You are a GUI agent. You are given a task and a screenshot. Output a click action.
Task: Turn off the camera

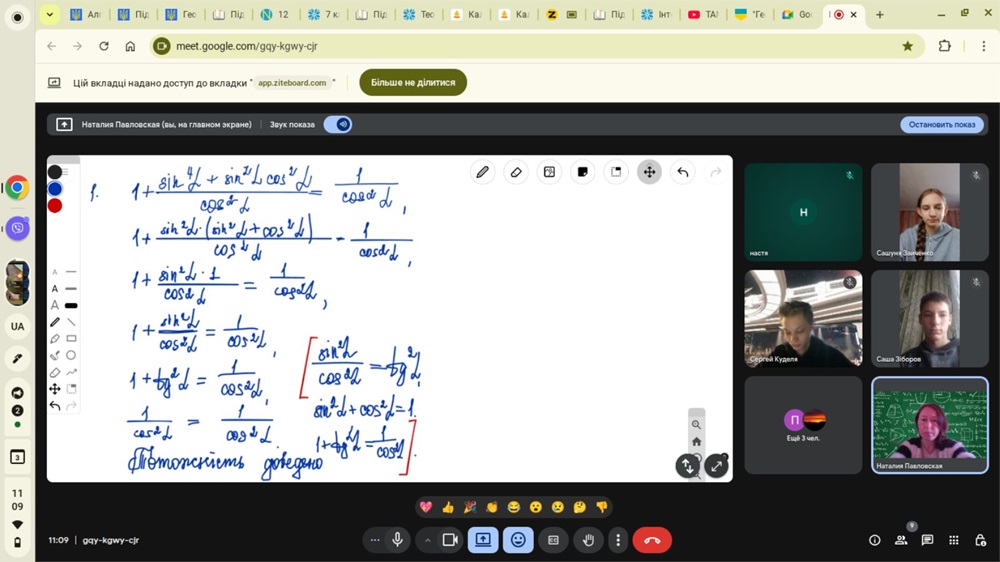click(450, 540)
